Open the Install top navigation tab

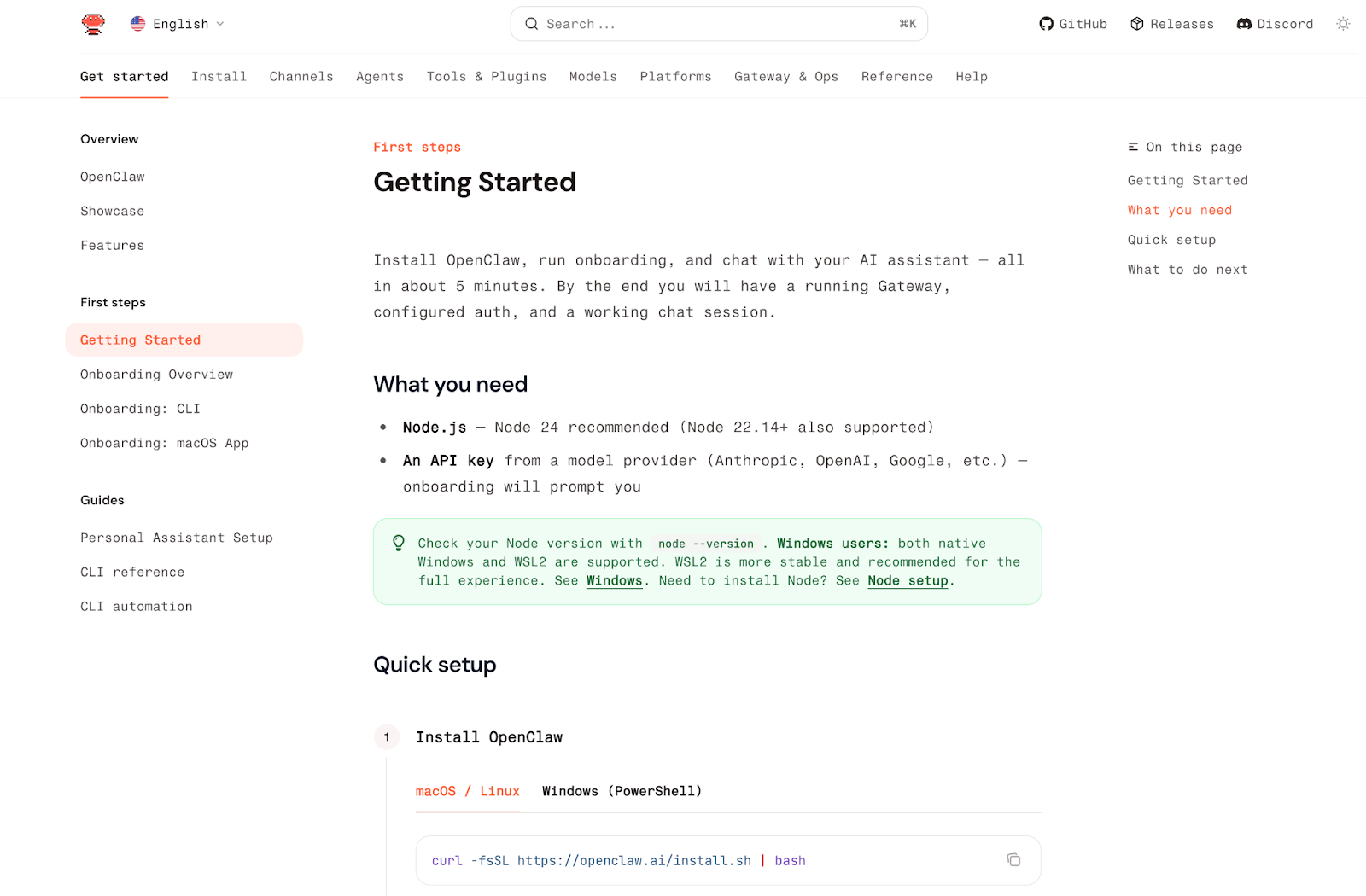tap(219, 77)
